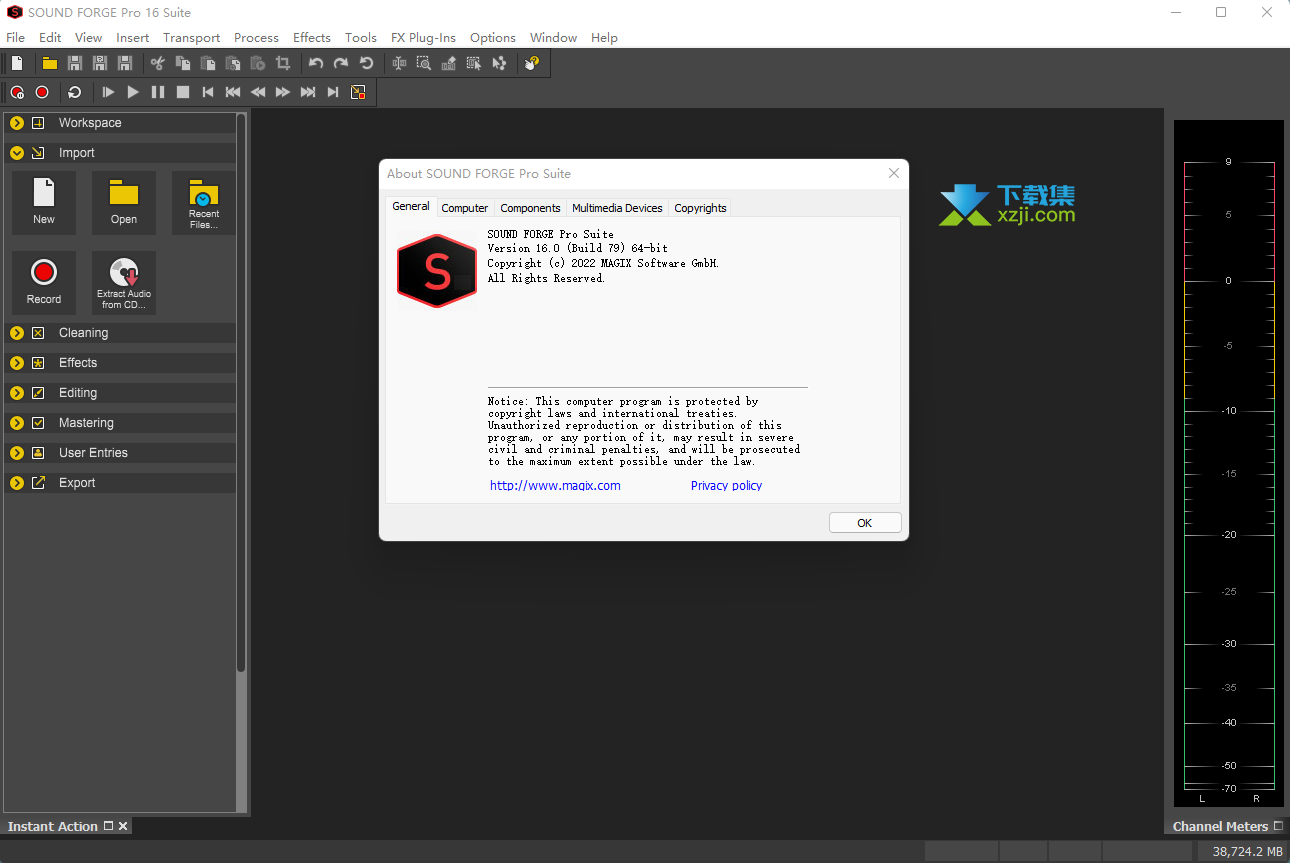Click the What's This help icon
The image size is (1290, 863).
coord(532,63)
